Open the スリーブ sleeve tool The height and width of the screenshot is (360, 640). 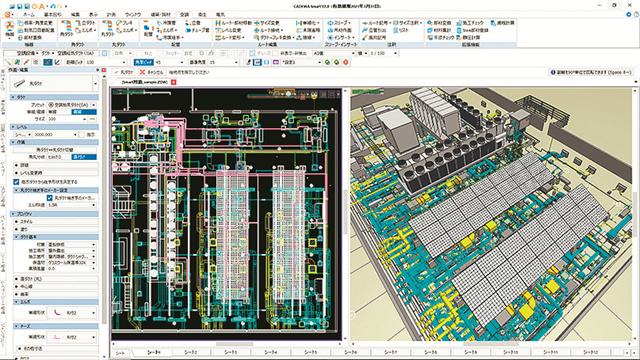coord(339,23)
